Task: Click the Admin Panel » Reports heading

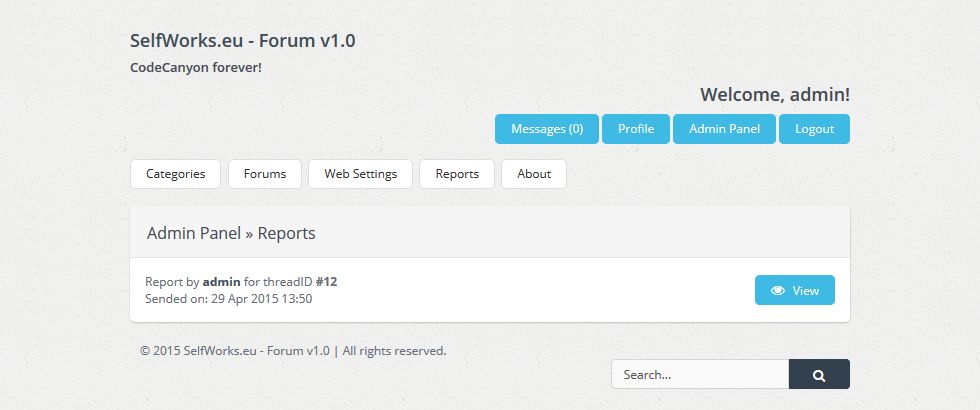Action: pyautogui.click(x=231, y=233)
